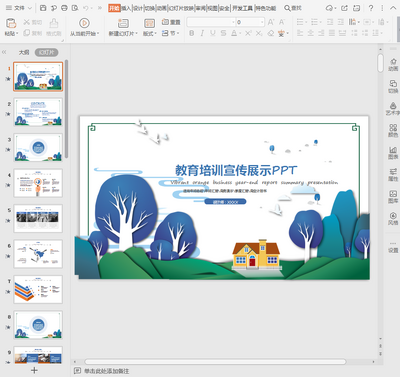Toggle left text alignment
The width and height of the screenshot is (400, 377).
(x=300, y=33)
